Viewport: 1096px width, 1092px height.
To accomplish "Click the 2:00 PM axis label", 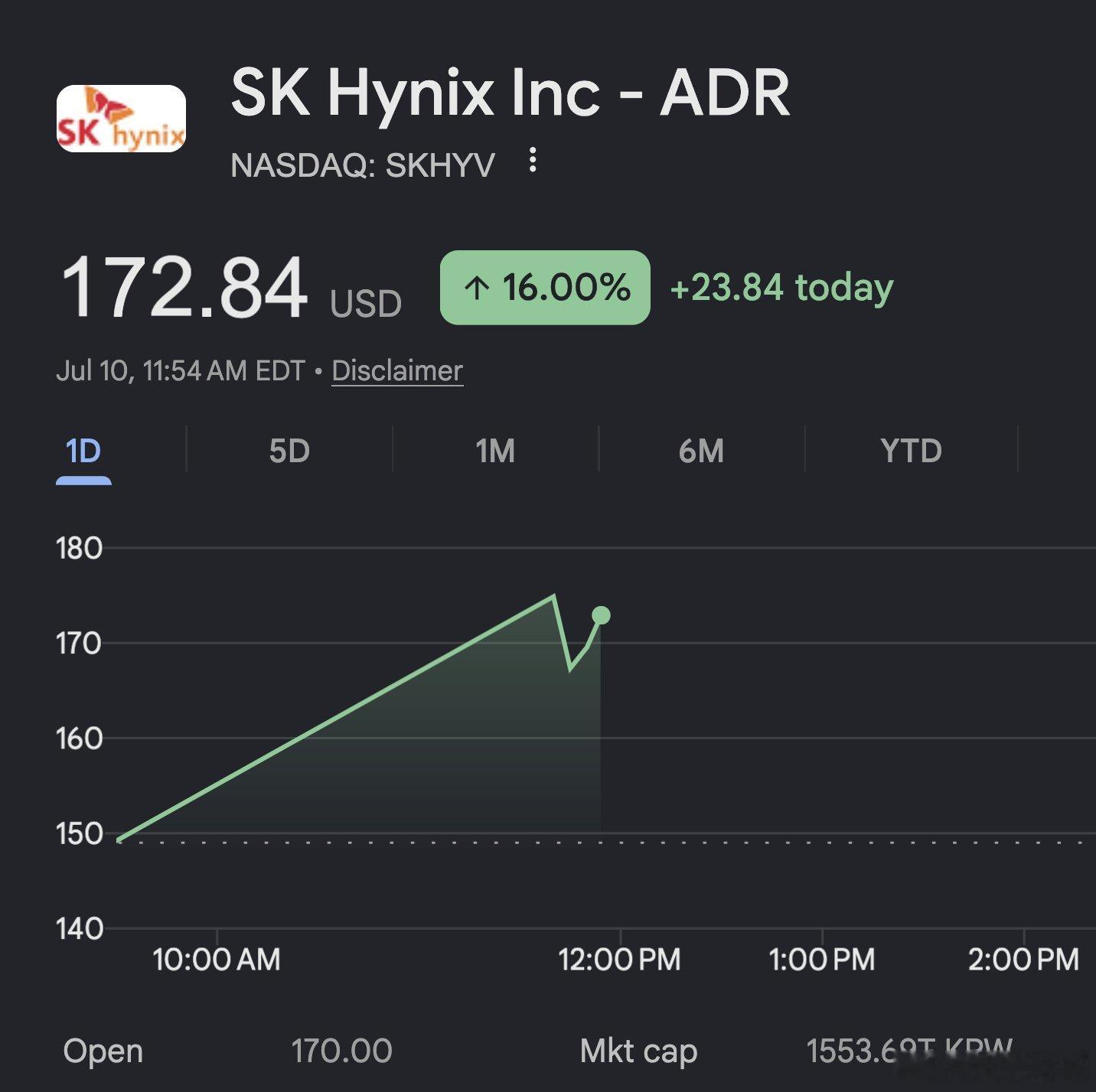I will (1023, 960).
